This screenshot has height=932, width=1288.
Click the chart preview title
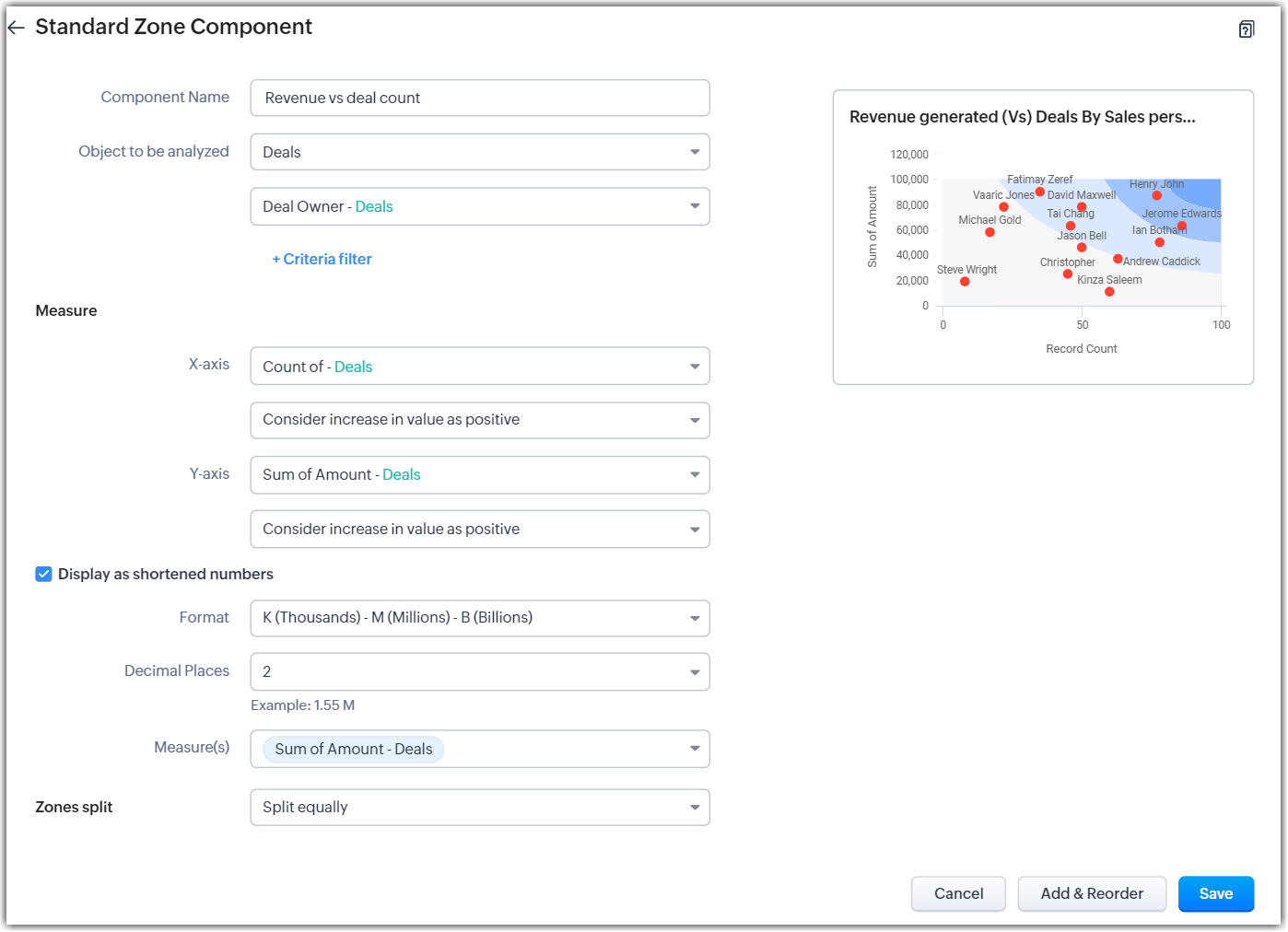pyautogui.click(x=1022, y=117)
